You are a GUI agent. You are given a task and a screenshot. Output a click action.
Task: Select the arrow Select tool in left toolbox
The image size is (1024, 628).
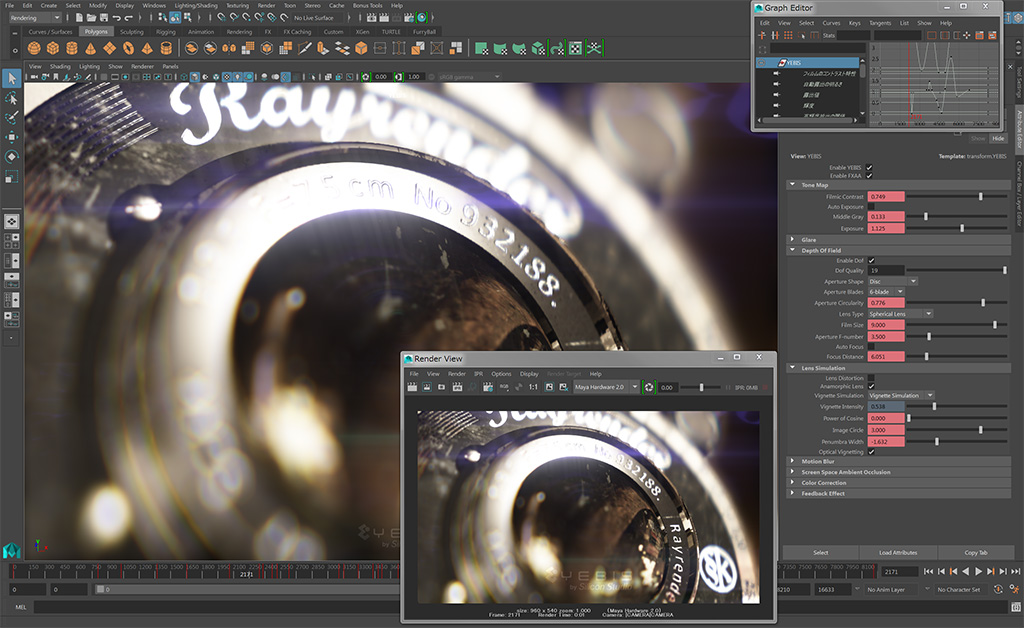11,79
